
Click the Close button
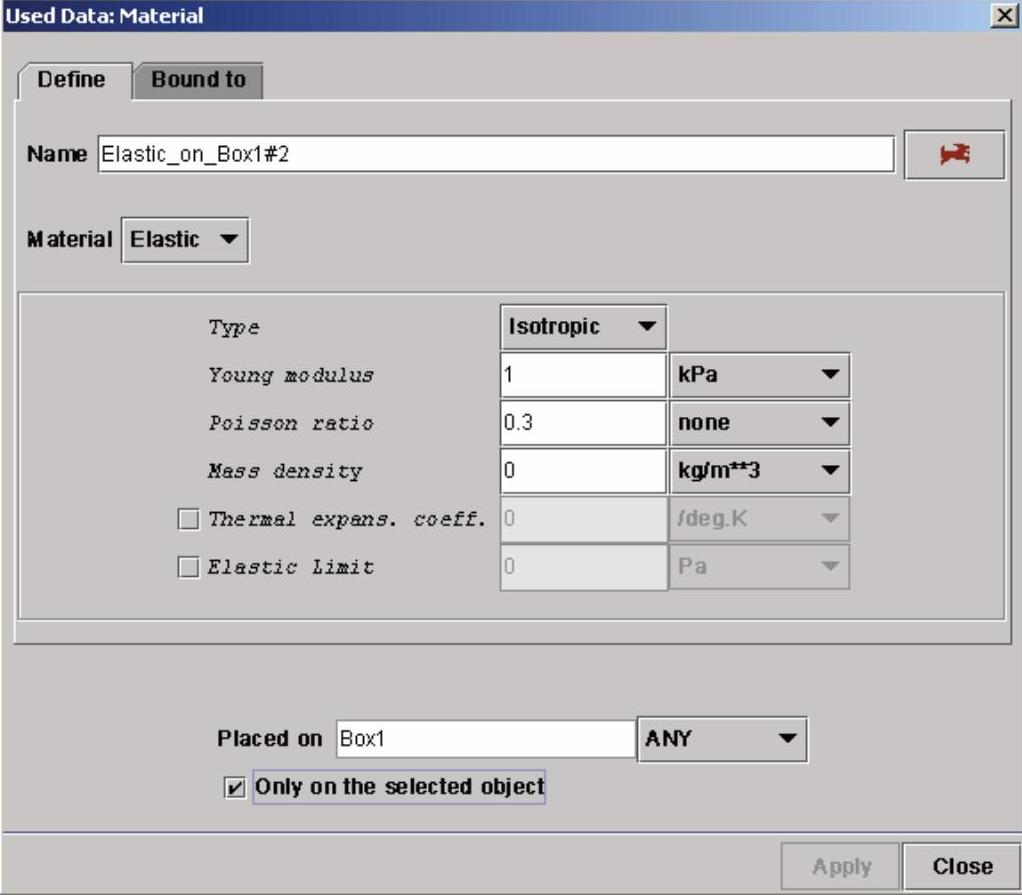pos(962,867)
